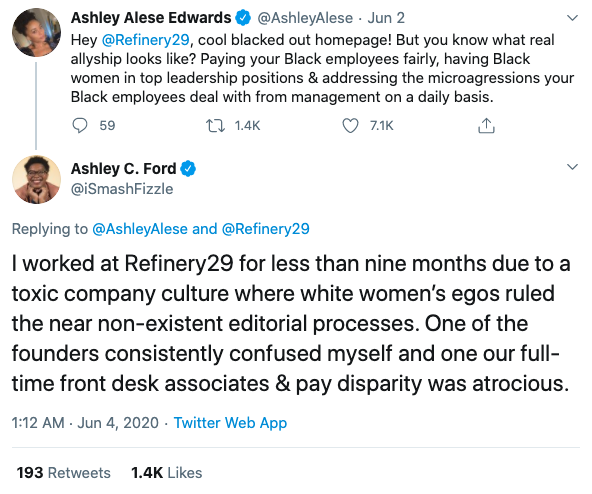The width and height of the screenshot is (592, 494).
Task: Expand Ashley C. Ford's tweet chevron menu
Action: [x=573, y=167]
